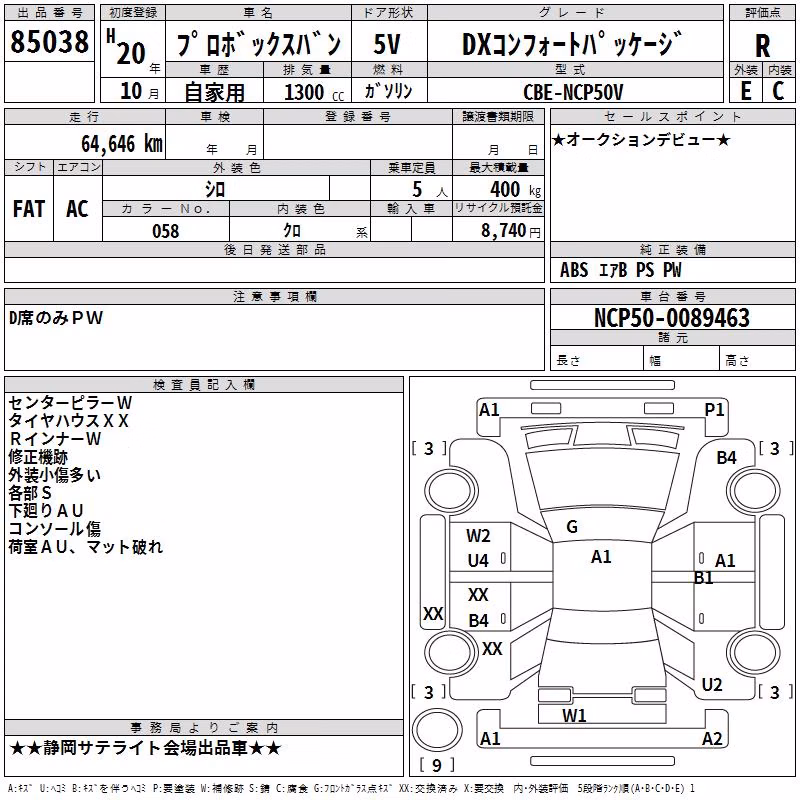Click the 幅 dimension field
This screenshot has height=800, width=800.
[682, 360]
